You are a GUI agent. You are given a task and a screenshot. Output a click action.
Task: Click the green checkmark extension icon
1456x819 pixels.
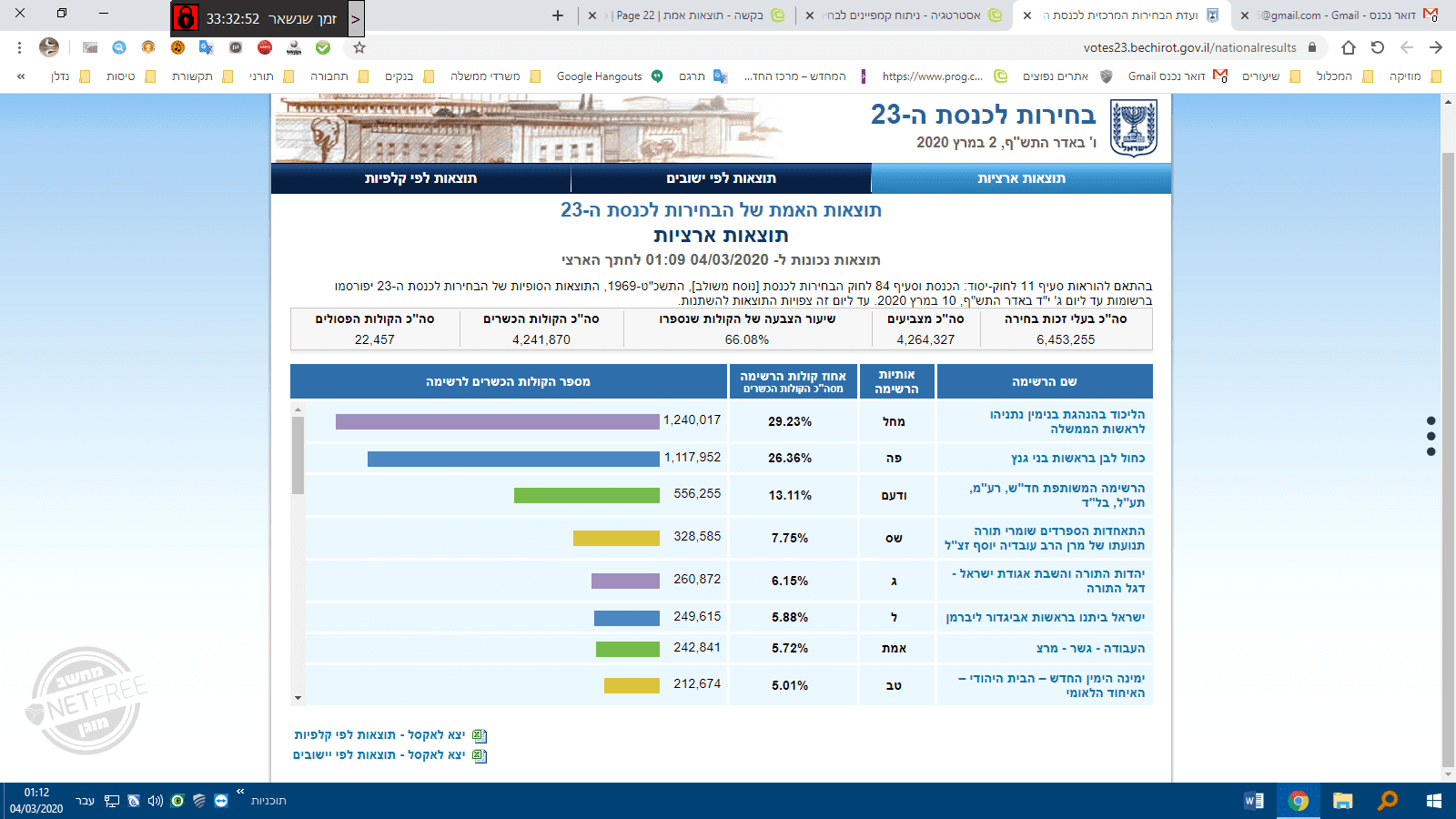coord(323,47)
